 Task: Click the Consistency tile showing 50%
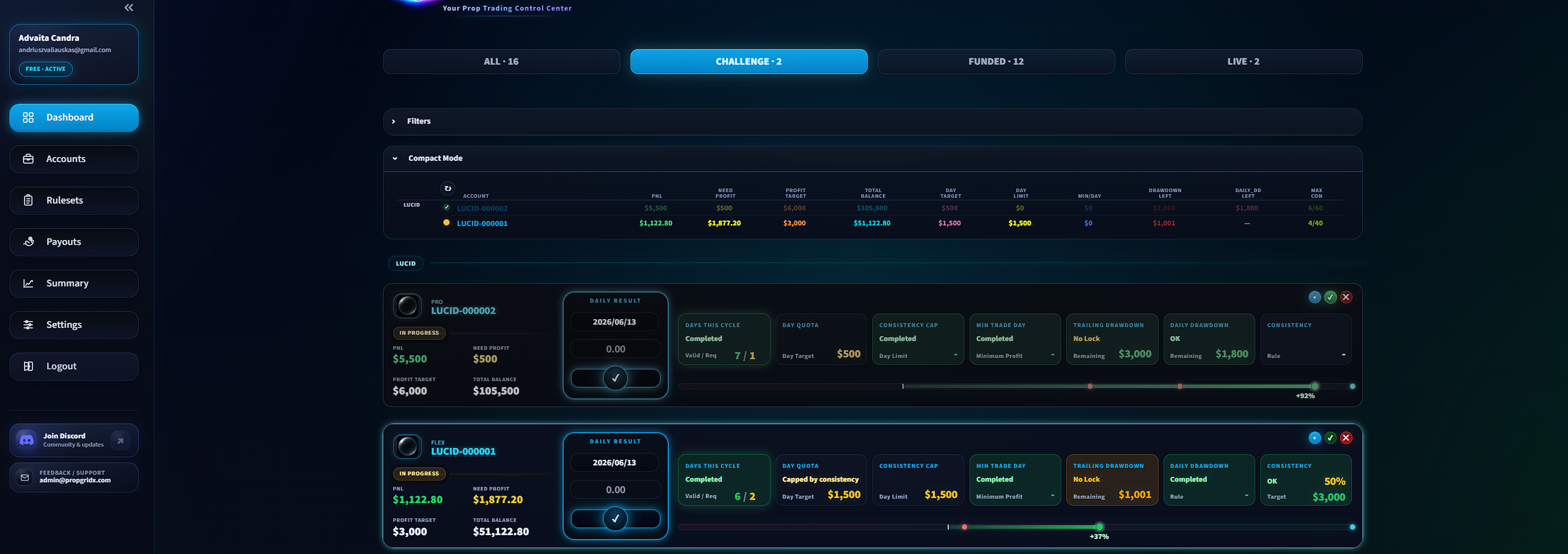(1306, 480)
